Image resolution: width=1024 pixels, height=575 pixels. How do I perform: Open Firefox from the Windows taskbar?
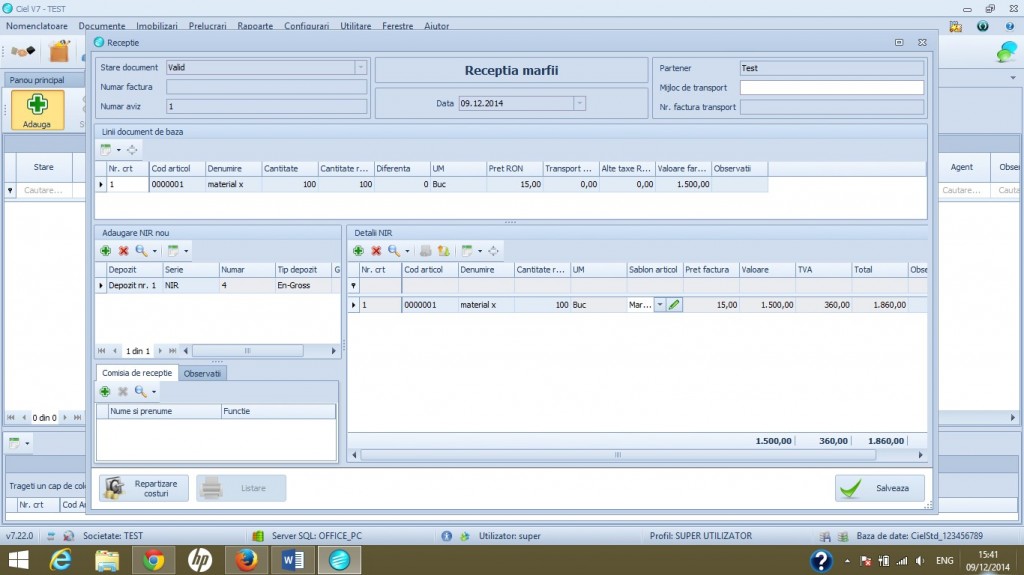point(246,561)
